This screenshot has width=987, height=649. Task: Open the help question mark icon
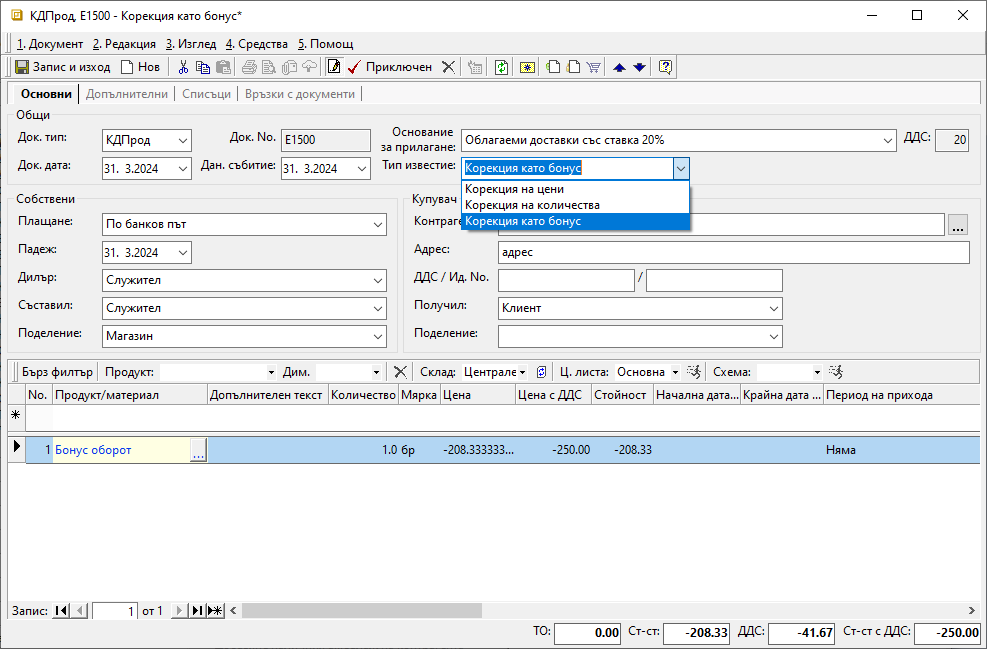[x=665, y=67]
